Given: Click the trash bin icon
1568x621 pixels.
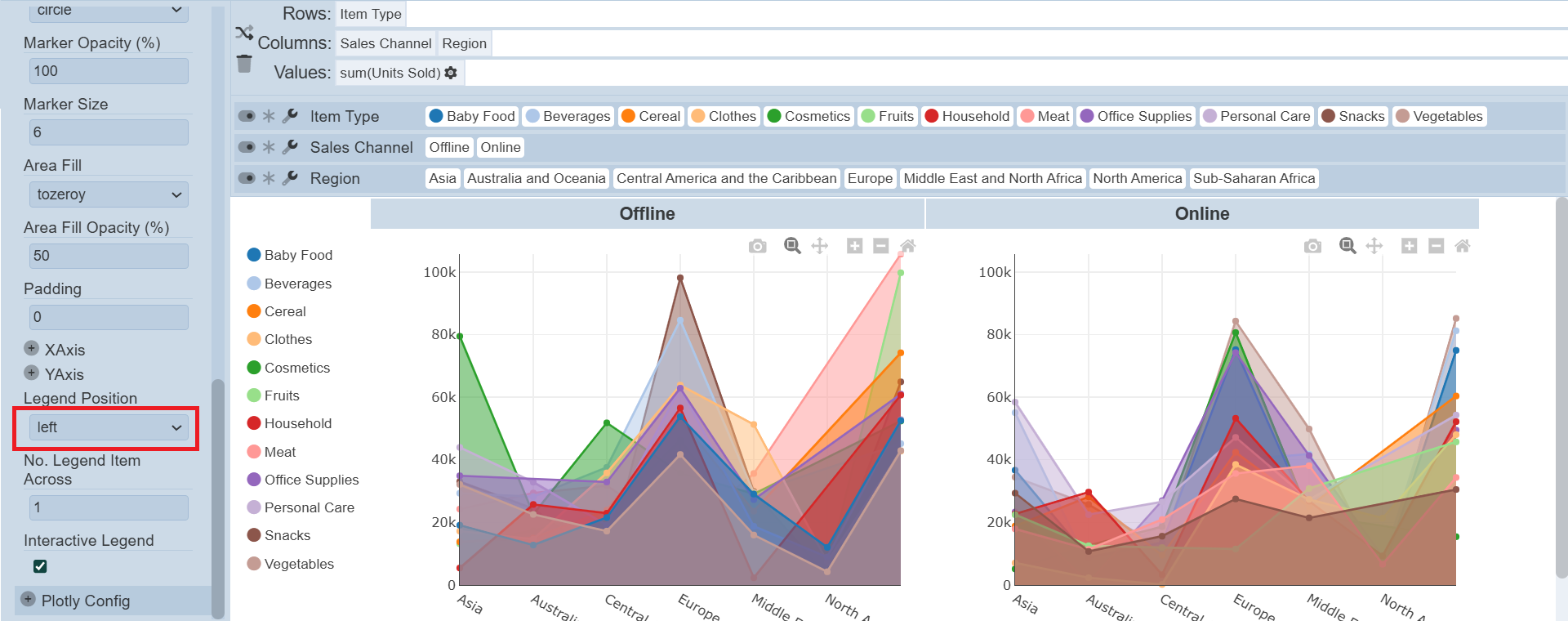Looking at the screenshot, I should click(244, 64).
